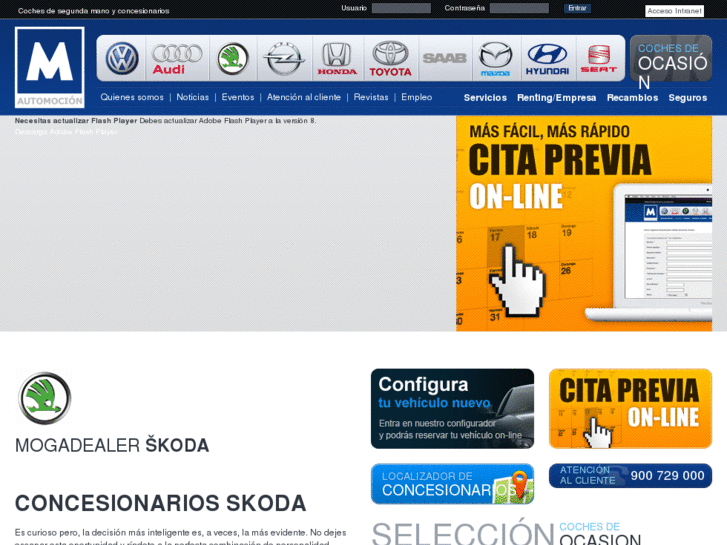The width and height of the screenshot is (727, 545).
Task: Select the Audi brand logo
Action: 177,59
